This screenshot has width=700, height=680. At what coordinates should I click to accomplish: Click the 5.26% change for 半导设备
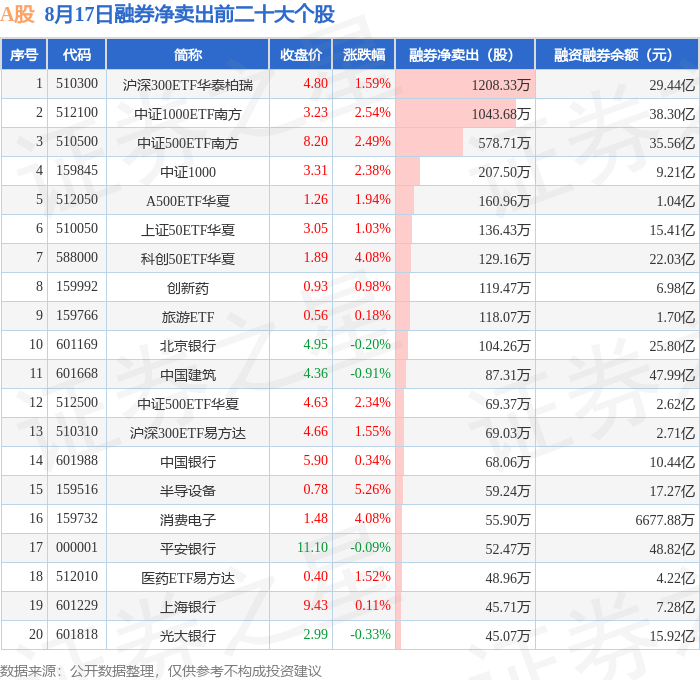pyautogui.click(x=373, y=489)
